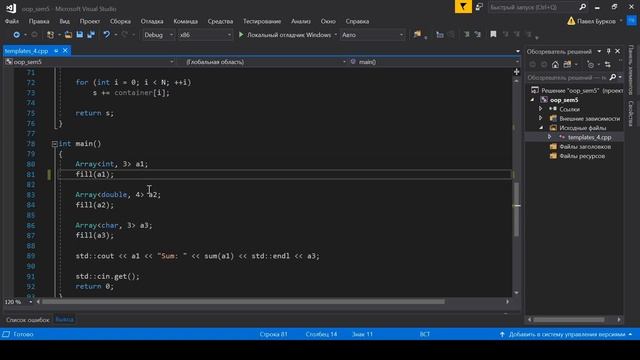Click the yellow notifications filter flag icon
The height and width of the screenshot is (360, 640).
(x=463, y=7)
